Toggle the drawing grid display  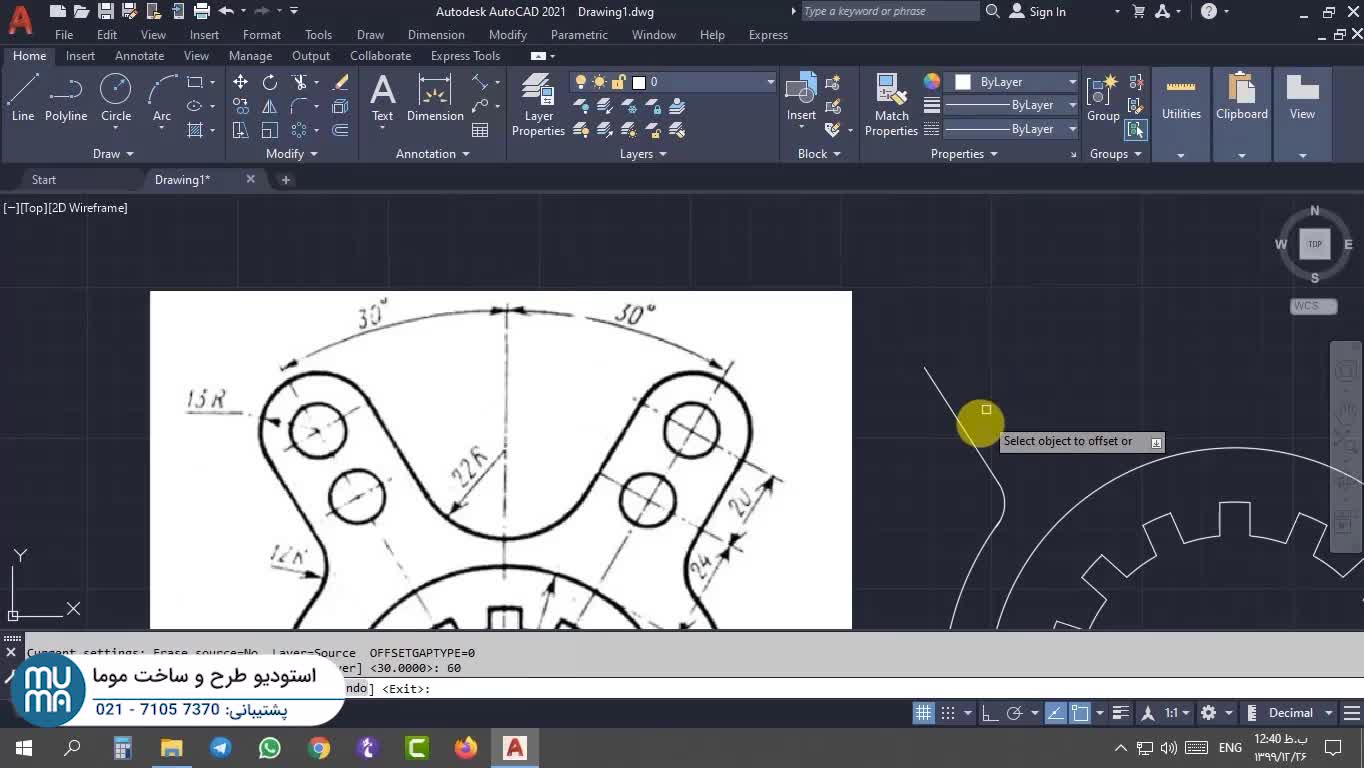click(x=923, y=713)
